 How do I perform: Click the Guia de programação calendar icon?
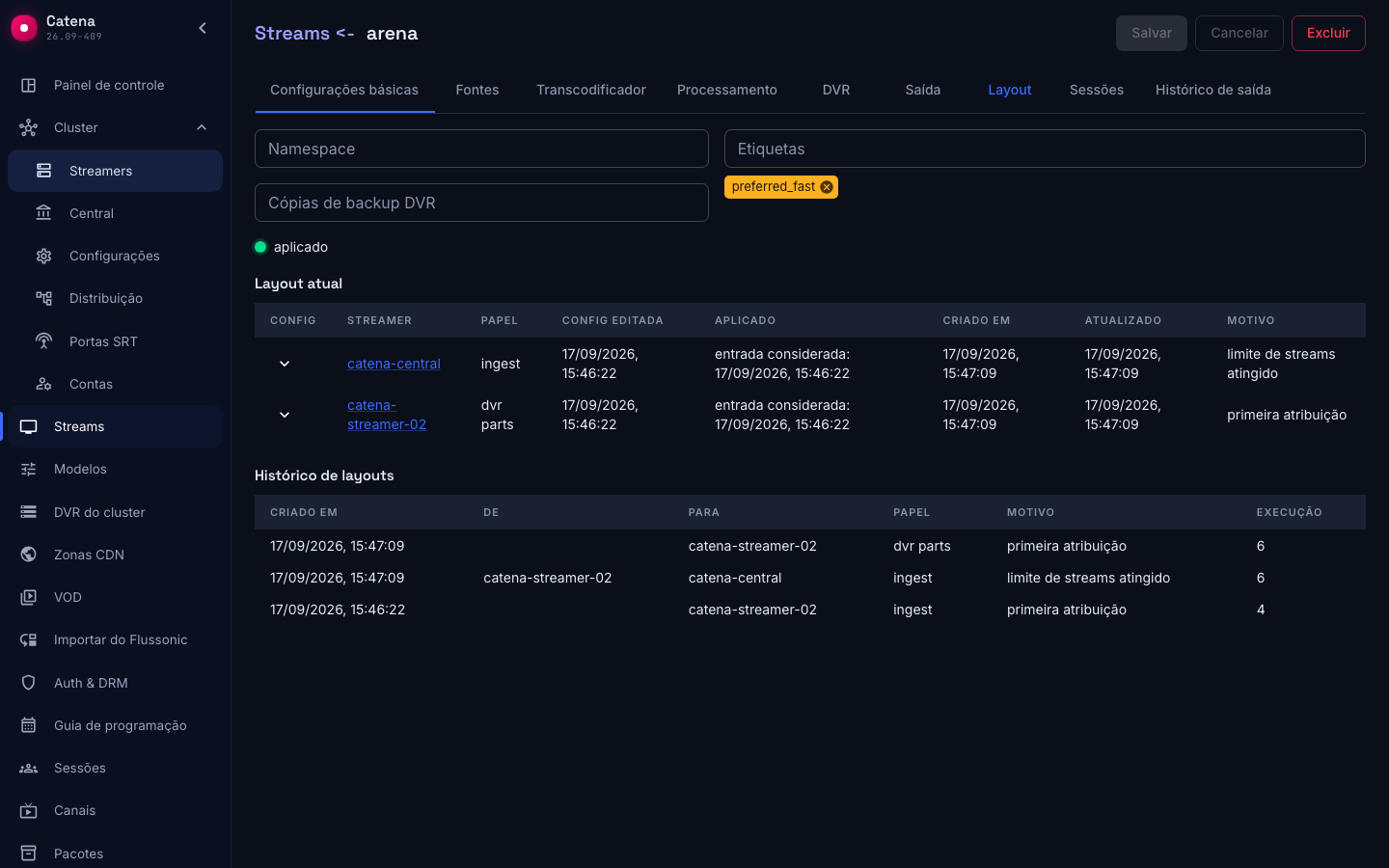tap(29, 725)
